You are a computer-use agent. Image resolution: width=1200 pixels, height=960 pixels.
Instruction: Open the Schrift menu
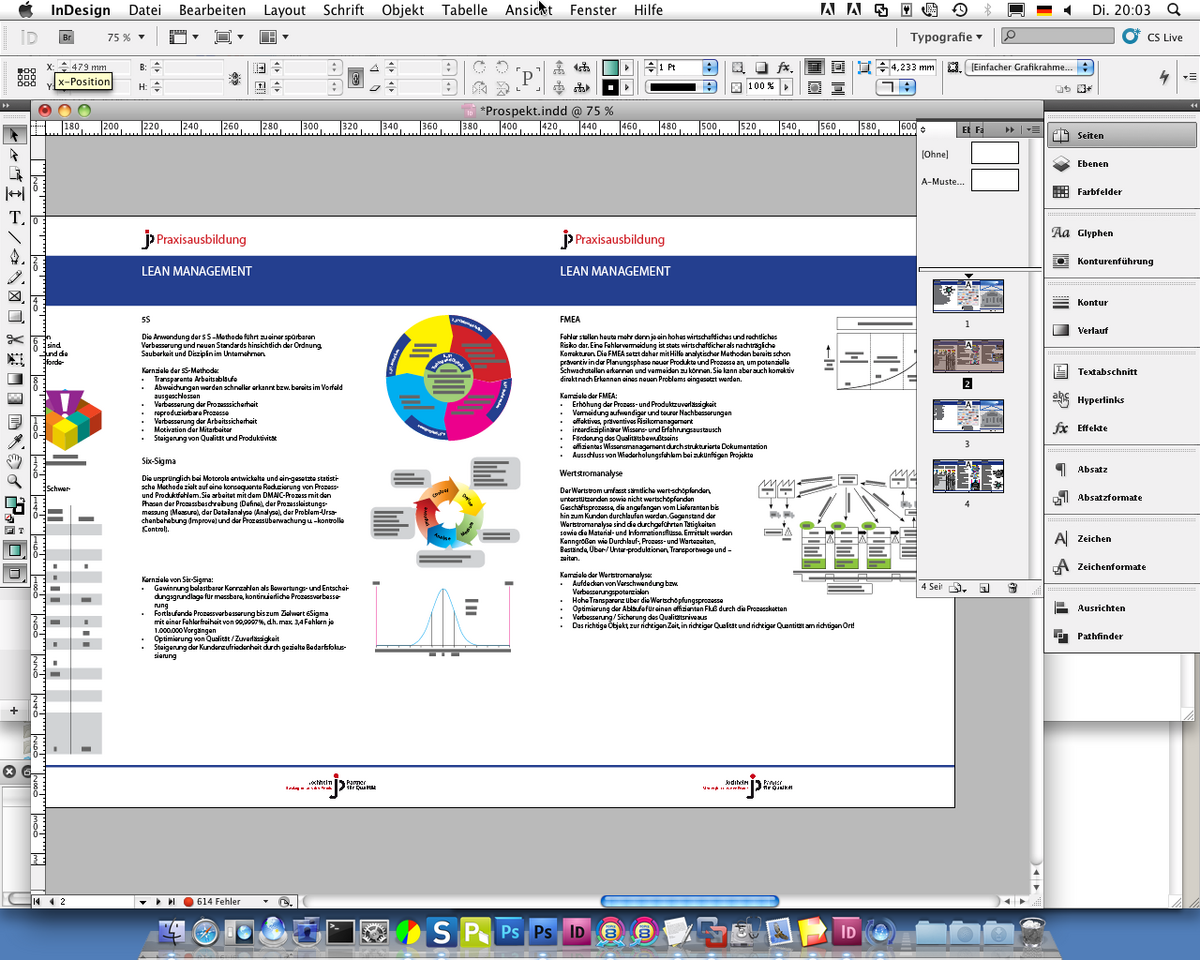[343, 10]
